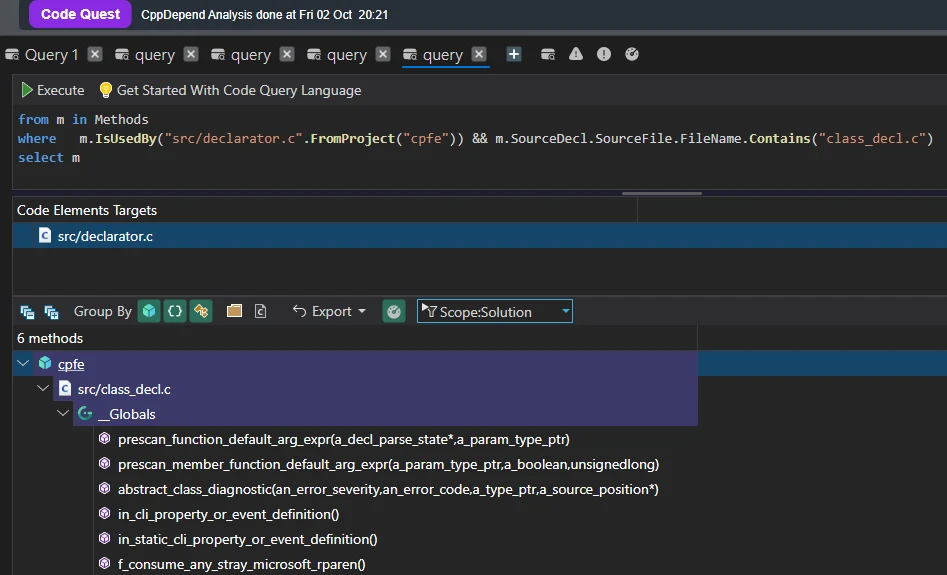Select f_consume_any_stray_microsoft_rparen() method

pos(242,565)
